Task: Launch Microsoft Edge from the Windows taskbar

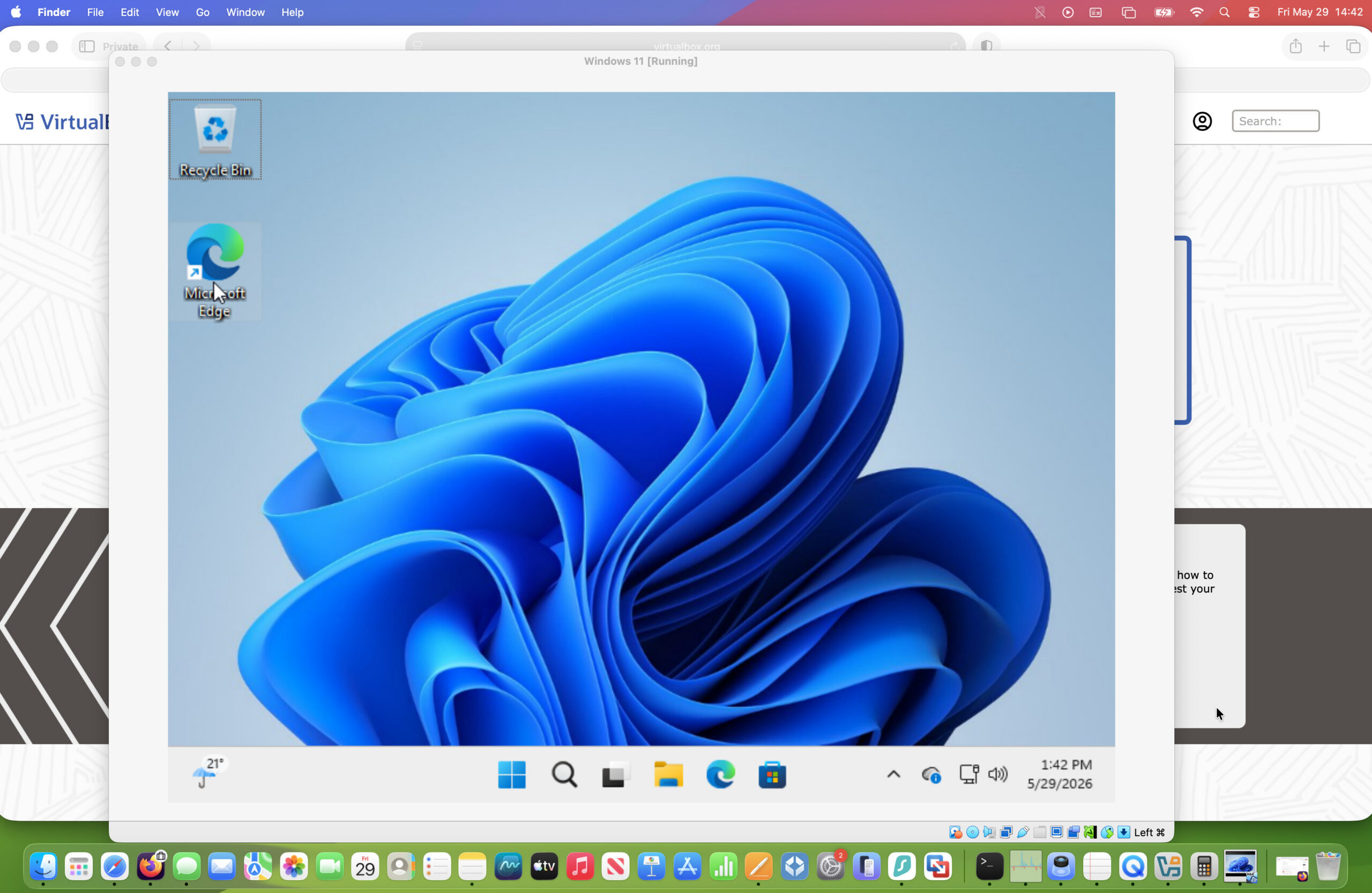Action: coord(721,774)
